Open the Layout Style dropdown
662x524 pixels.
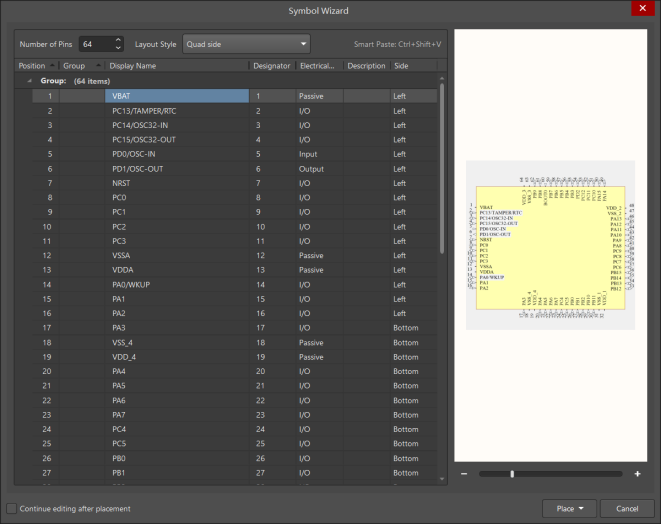pos(246,44)
